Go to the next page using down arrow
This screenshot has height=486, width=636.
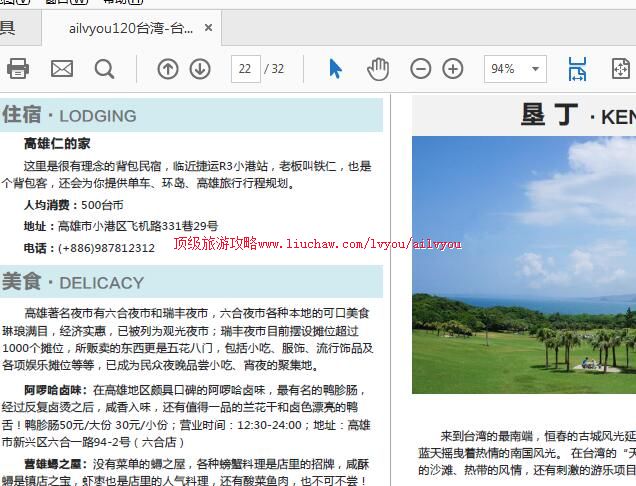(200, 69)
